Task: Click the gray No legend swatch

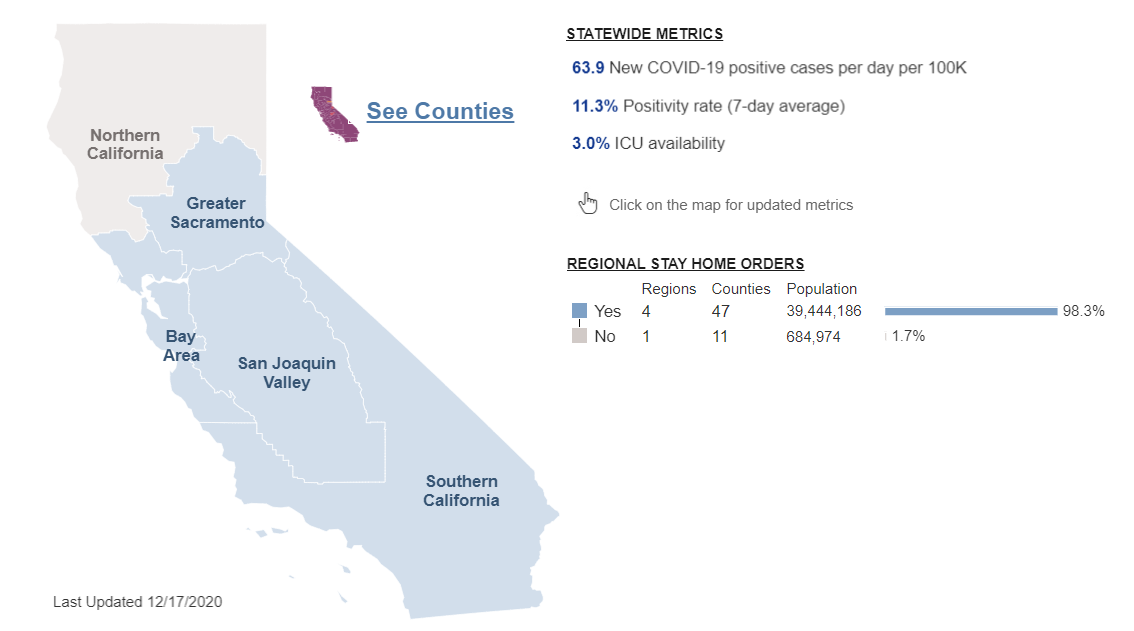Action: [579, 336]
